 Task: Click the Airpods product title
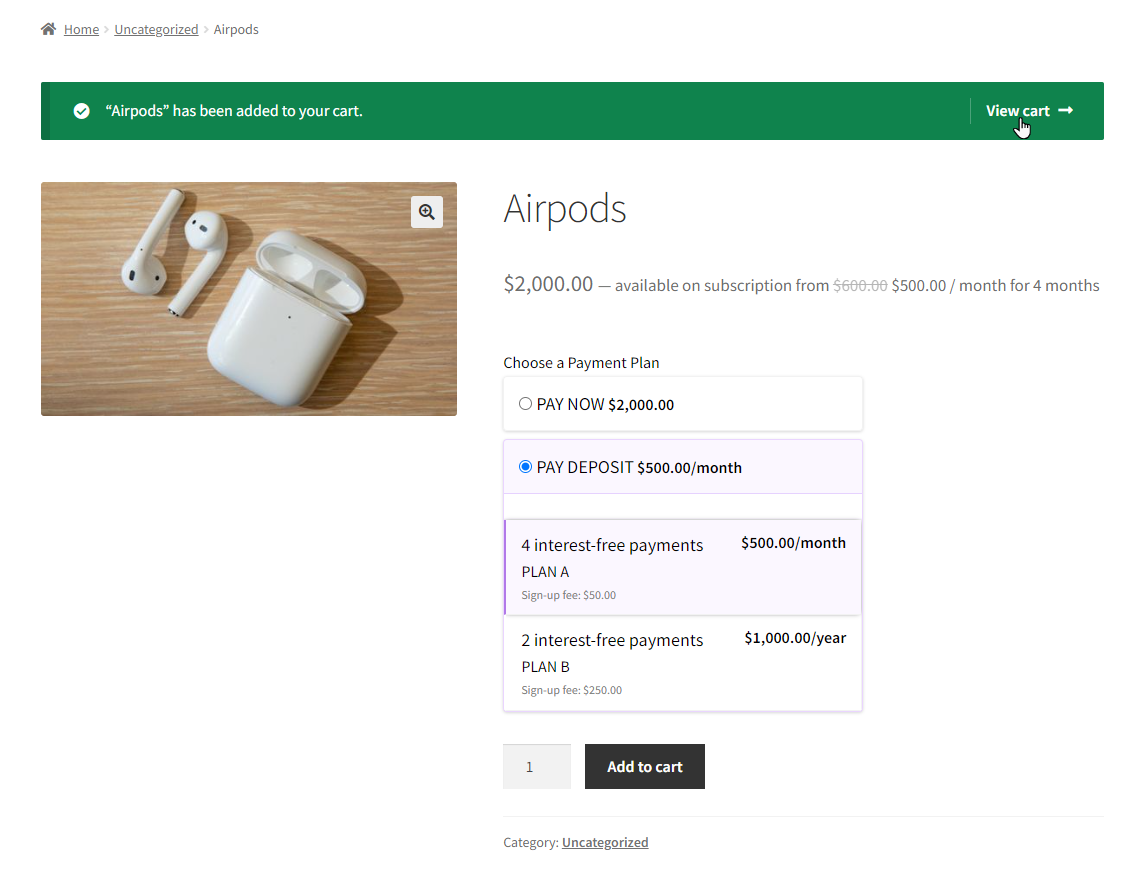[x=564, y=209]
